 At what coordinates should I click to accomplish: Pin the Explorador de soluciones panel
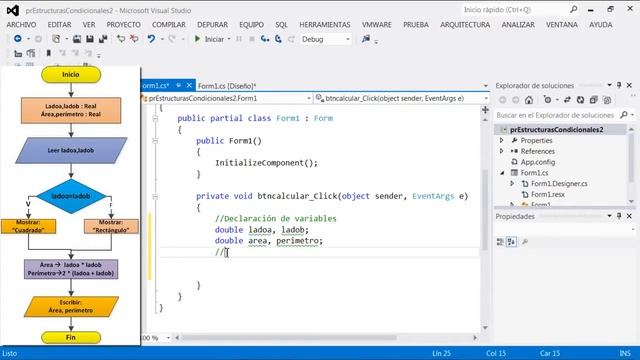[619, 85]
